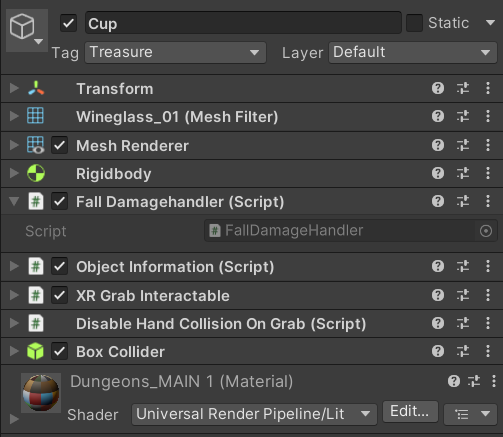Viewport: 503px width, 437px height.
Task: Open the Rigidbody preset settings icon
Action: (463, 173)
